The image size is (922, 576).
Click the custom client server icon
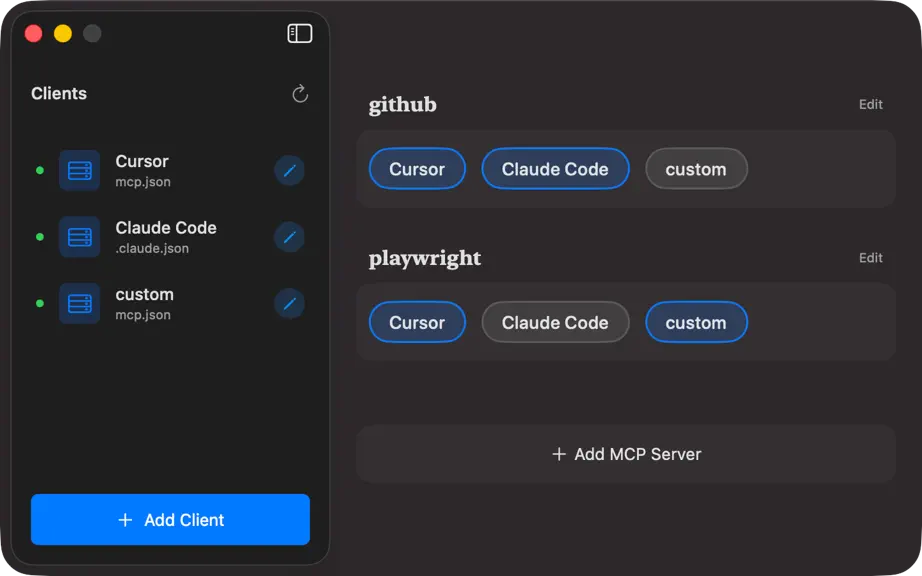click(79, 303)
